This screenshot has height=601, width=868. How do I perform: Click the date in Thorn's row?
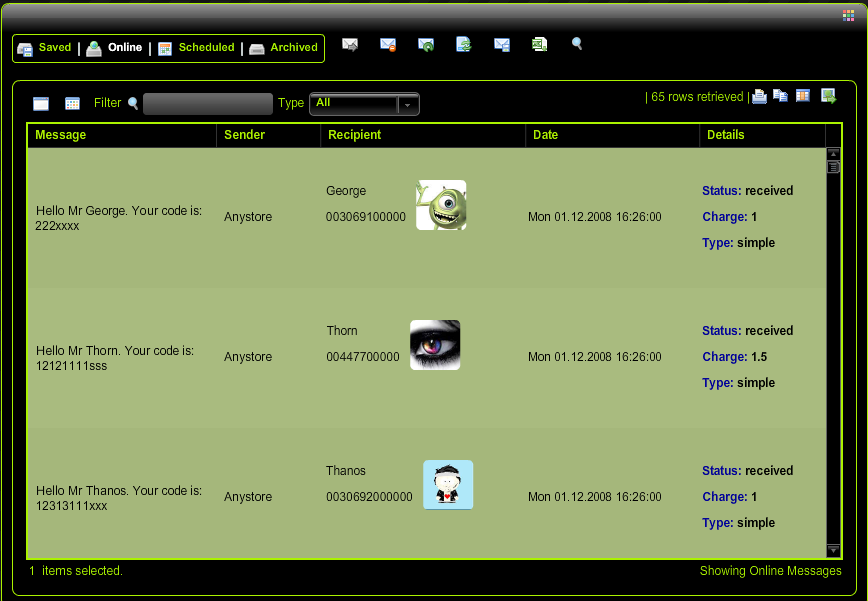click(595, 357)
